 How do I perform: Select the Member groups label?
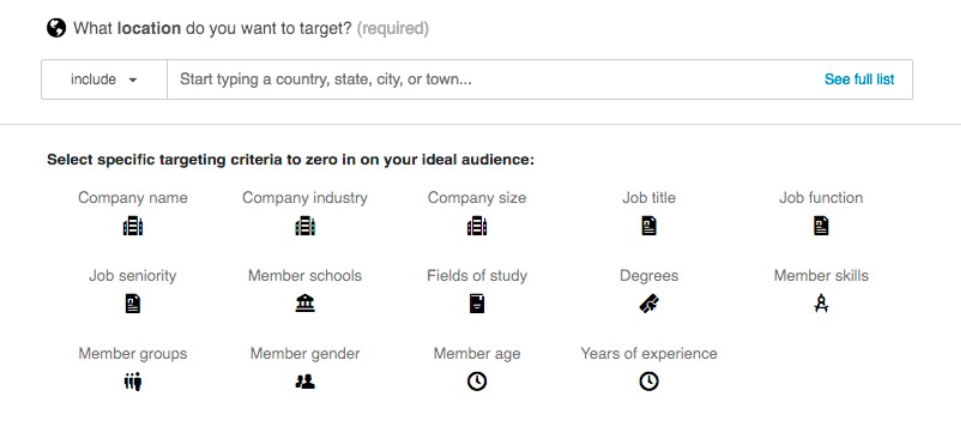point(132,354)
